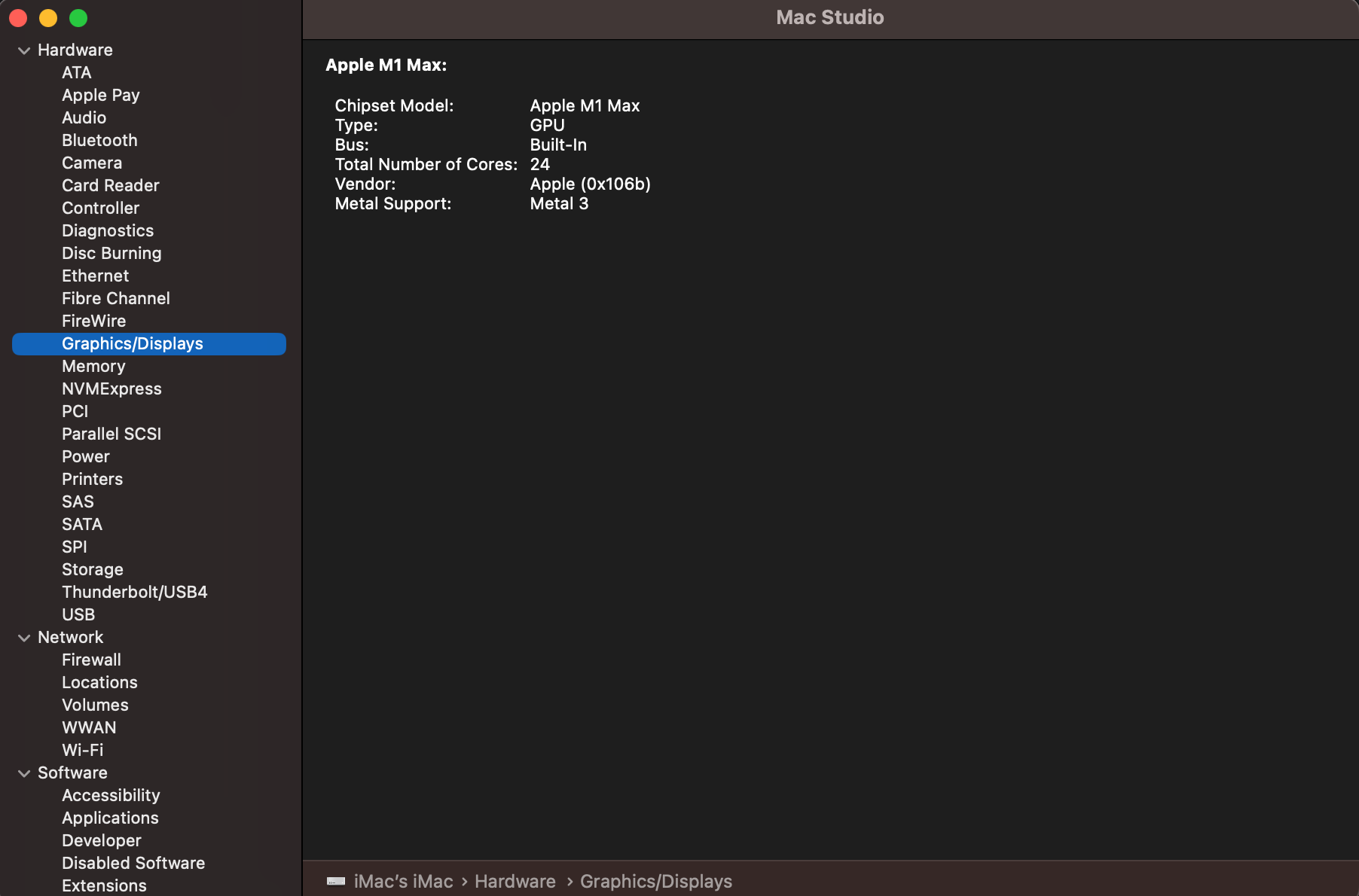The width and height of the screenshot is (1359, 896).
Task: Click the Chipset Model label
Action: [x=395, y=106]
